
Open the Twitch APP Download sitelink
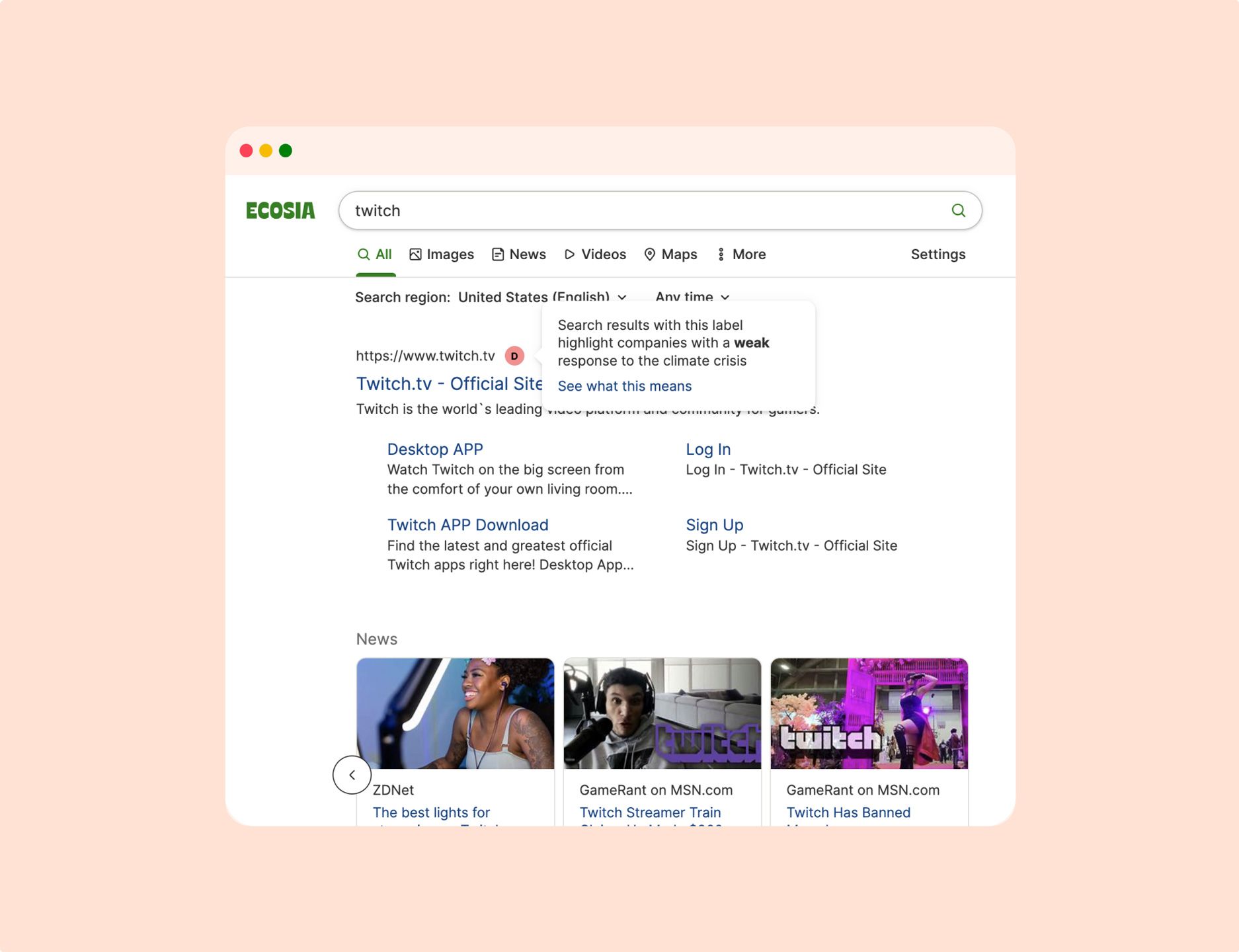coord(468,525)
